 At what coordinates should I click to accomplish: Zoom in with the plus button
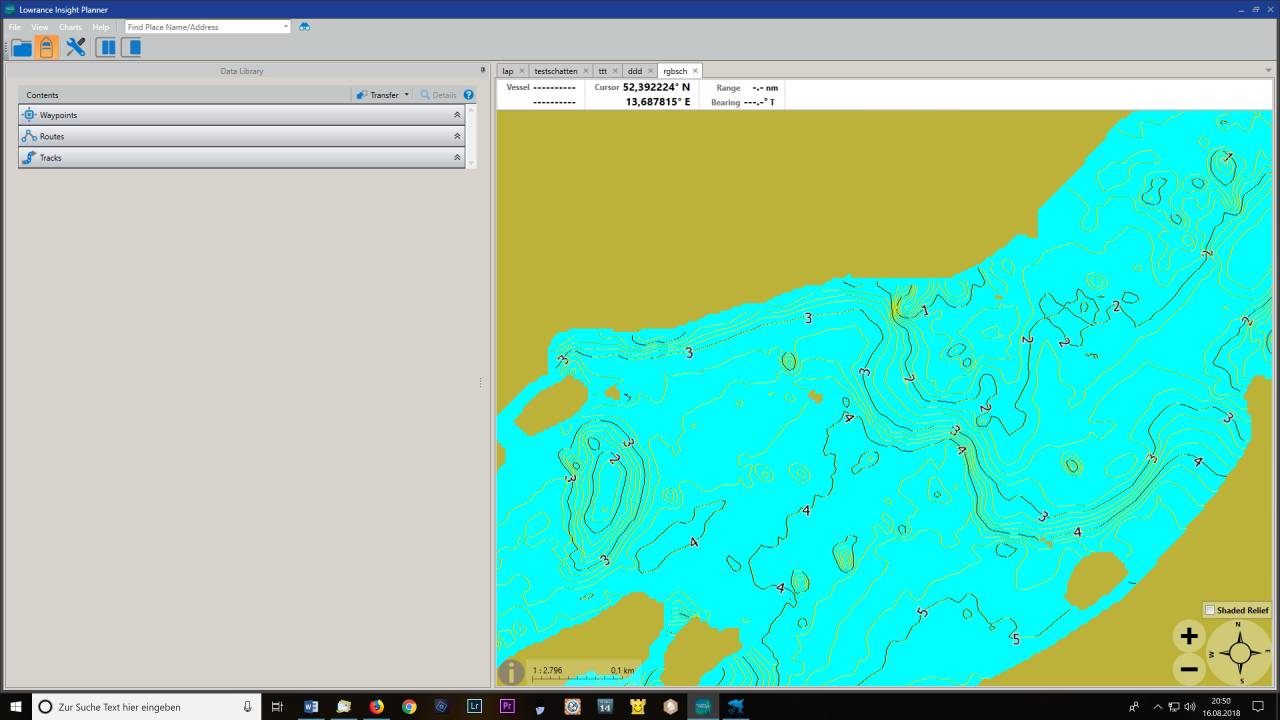(1189, 636)
